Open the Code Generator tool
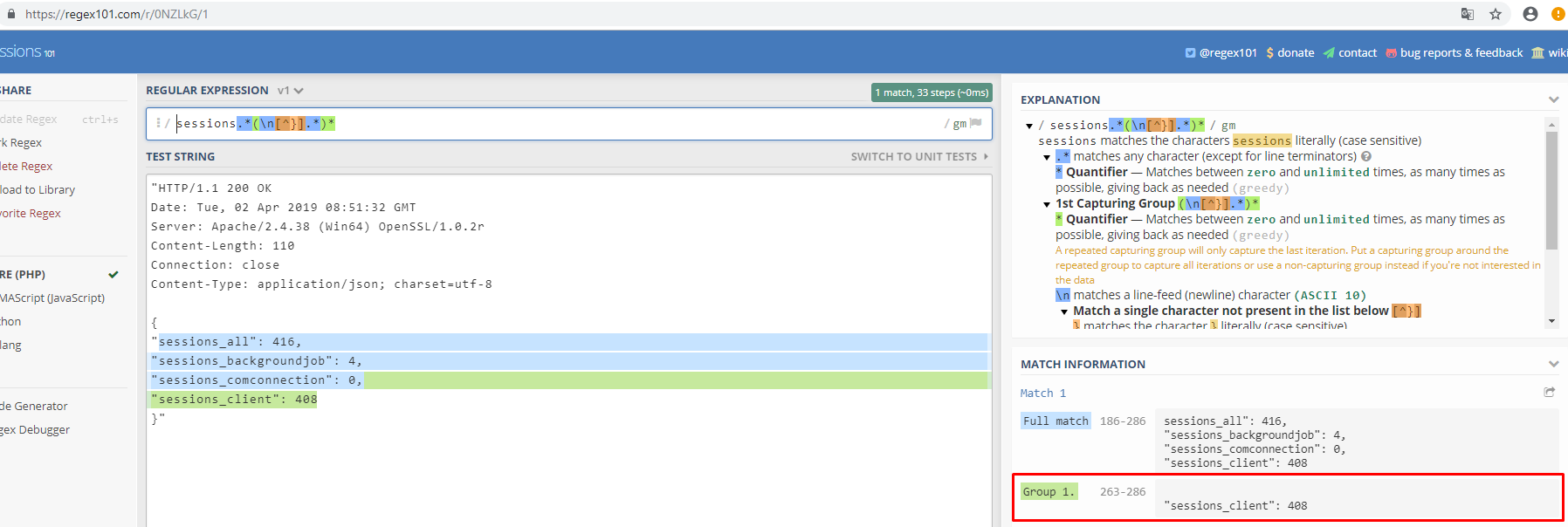This screenshot has height=527, width=1568. tap(34, 406)
